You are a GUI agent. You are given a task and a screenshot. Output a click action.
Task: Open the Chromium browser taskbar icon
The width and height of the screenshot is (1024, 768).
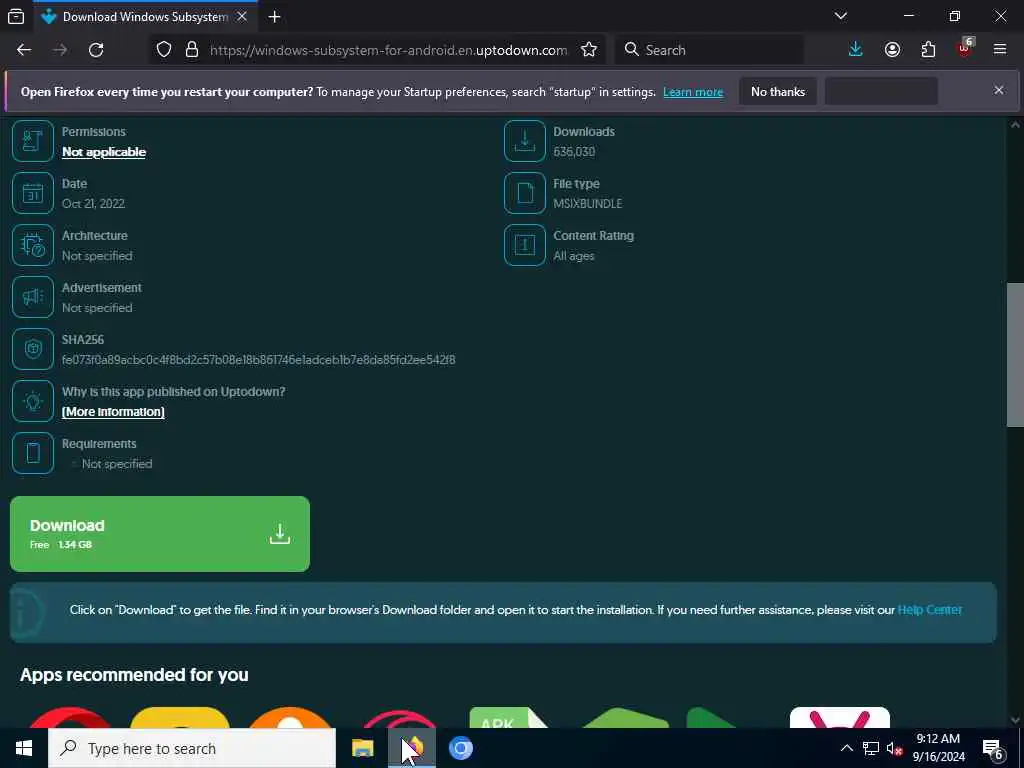(460, 748)
